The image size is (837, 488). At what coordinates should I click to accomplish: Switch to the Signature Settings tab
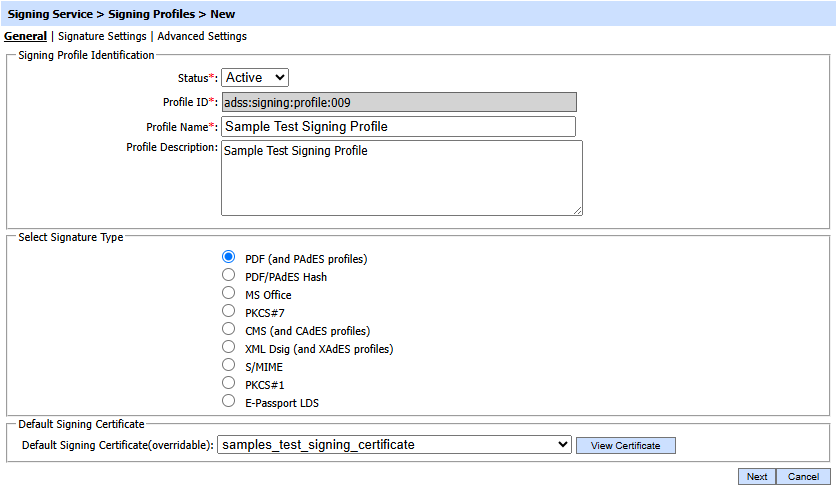102,36
